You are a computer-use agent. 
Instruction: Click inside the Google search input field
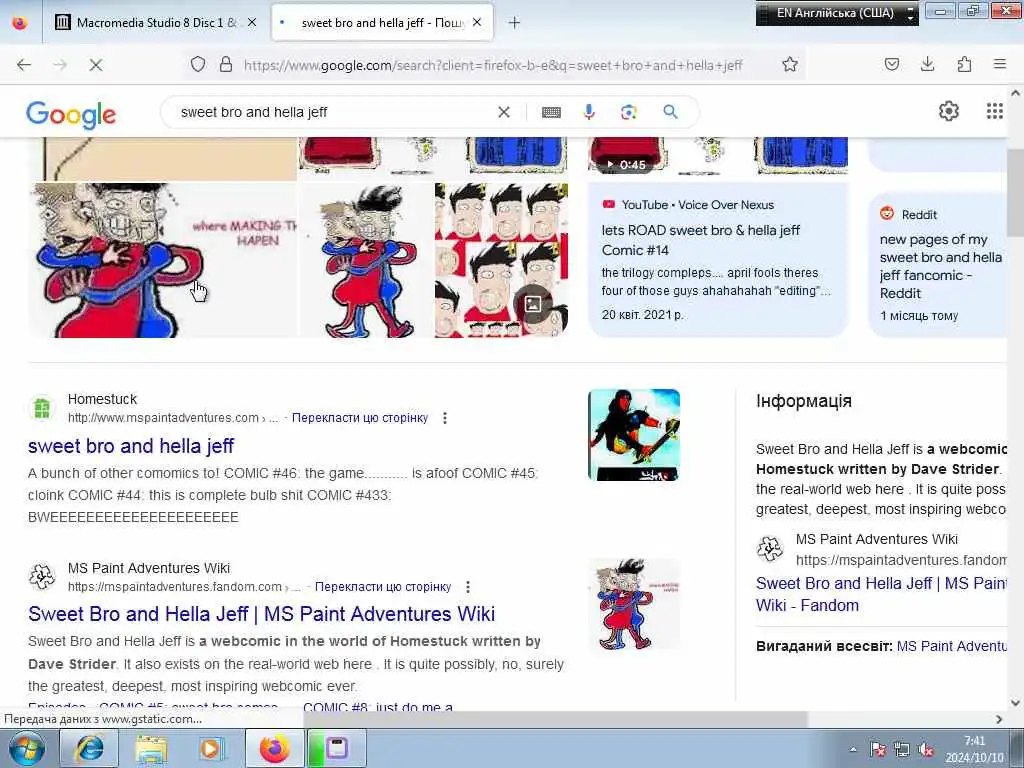[333, 112]
